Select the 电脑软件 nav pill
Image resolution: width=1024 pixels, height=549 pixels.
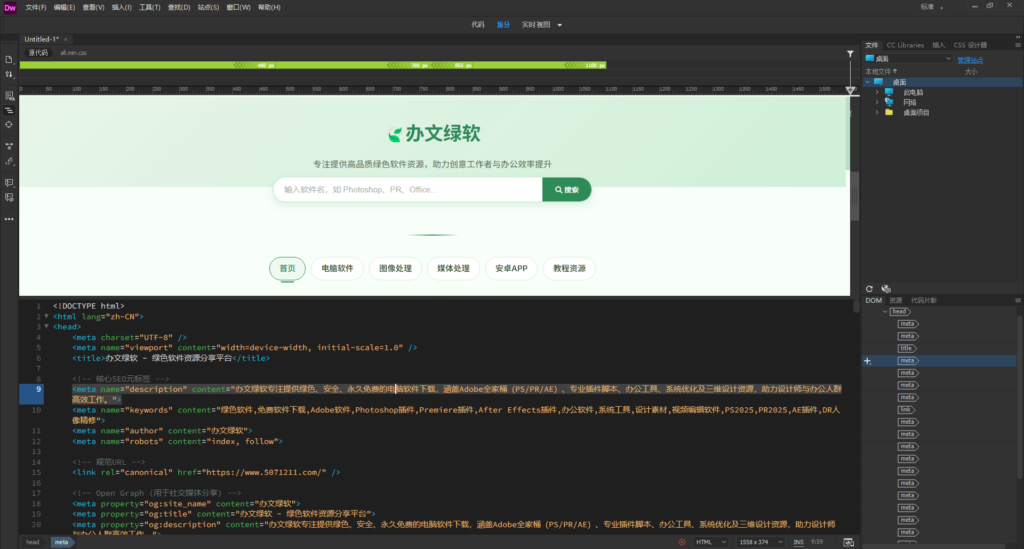coord(337,268)
